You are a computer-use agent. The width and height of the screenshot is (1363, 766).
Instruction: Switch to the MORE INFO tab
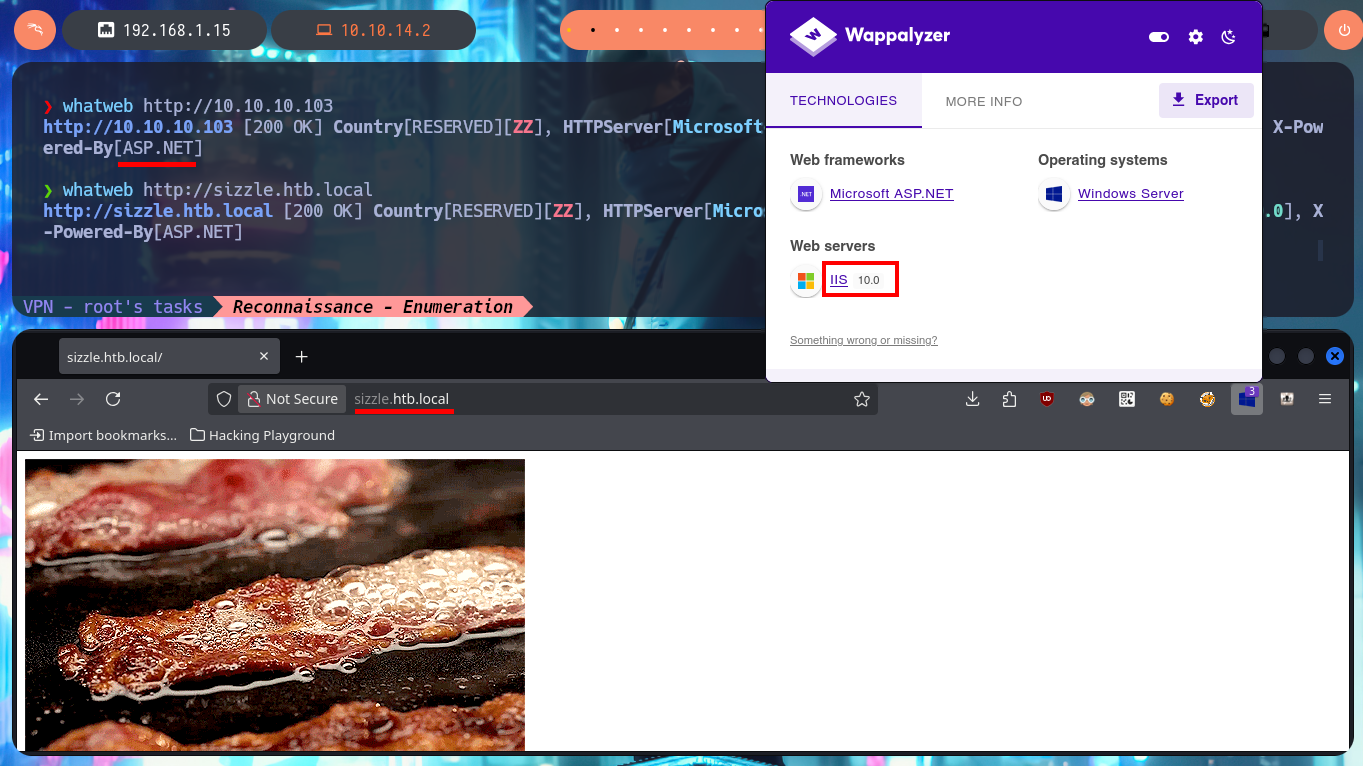point(984,101)
